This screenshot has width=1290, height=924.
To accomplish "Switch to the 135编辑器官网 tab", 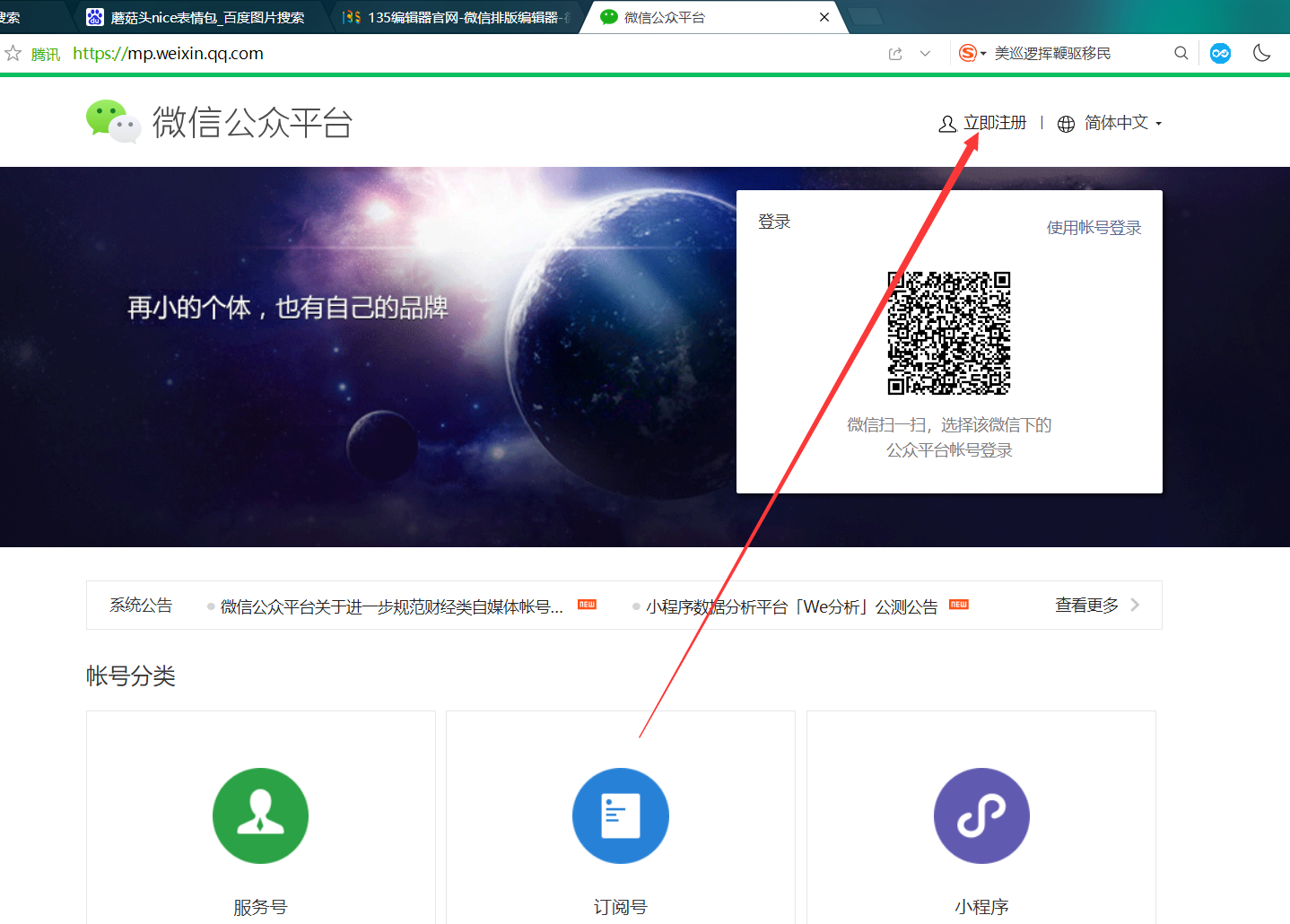I will (449, 16).
